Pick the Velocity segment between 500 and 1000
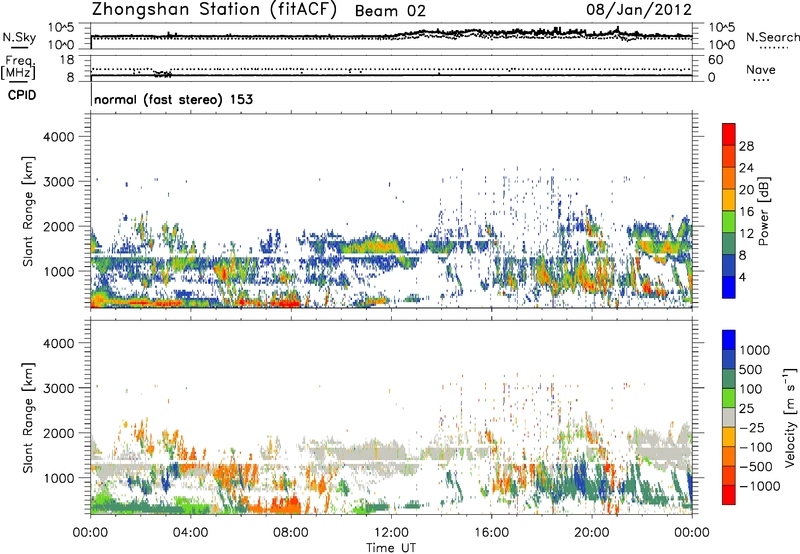 tap(729, 359)
